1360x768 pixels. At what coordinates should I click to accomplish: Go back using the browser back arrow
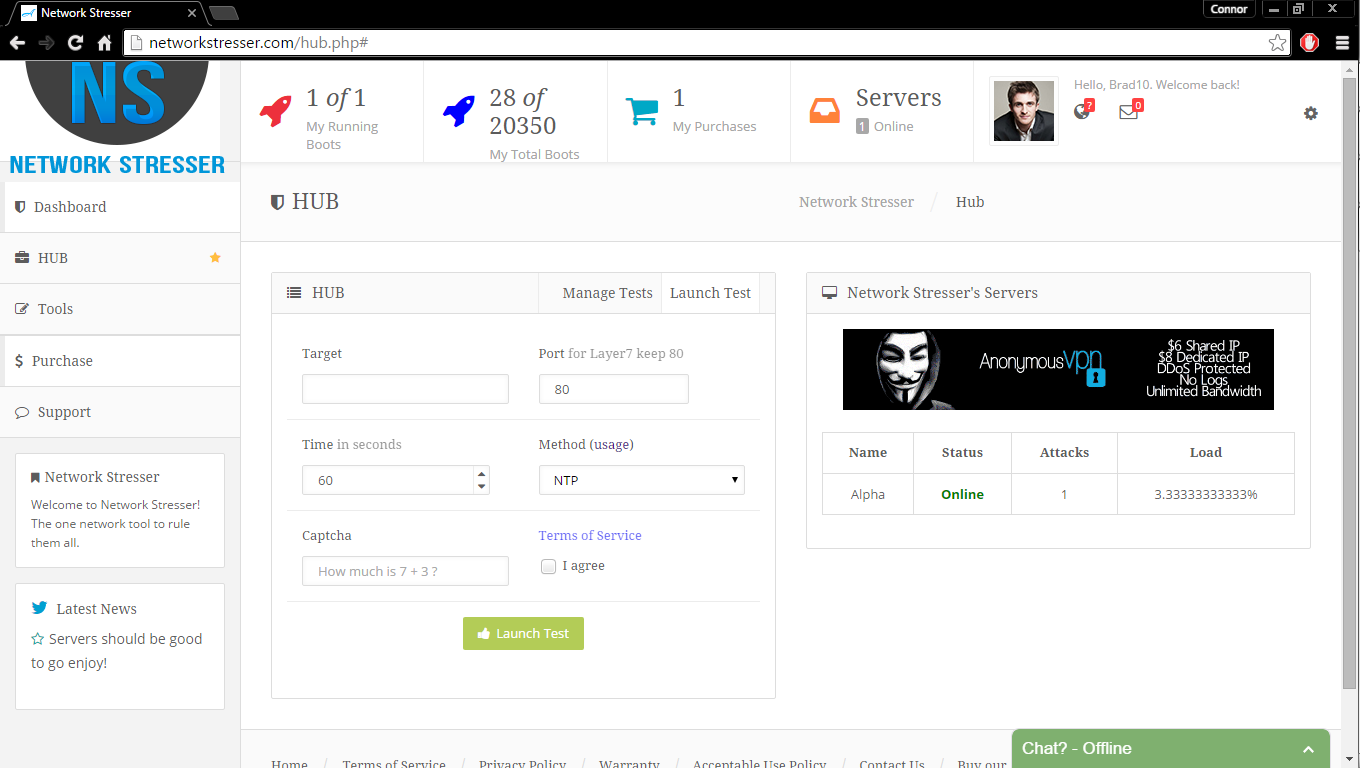(17, 43)
